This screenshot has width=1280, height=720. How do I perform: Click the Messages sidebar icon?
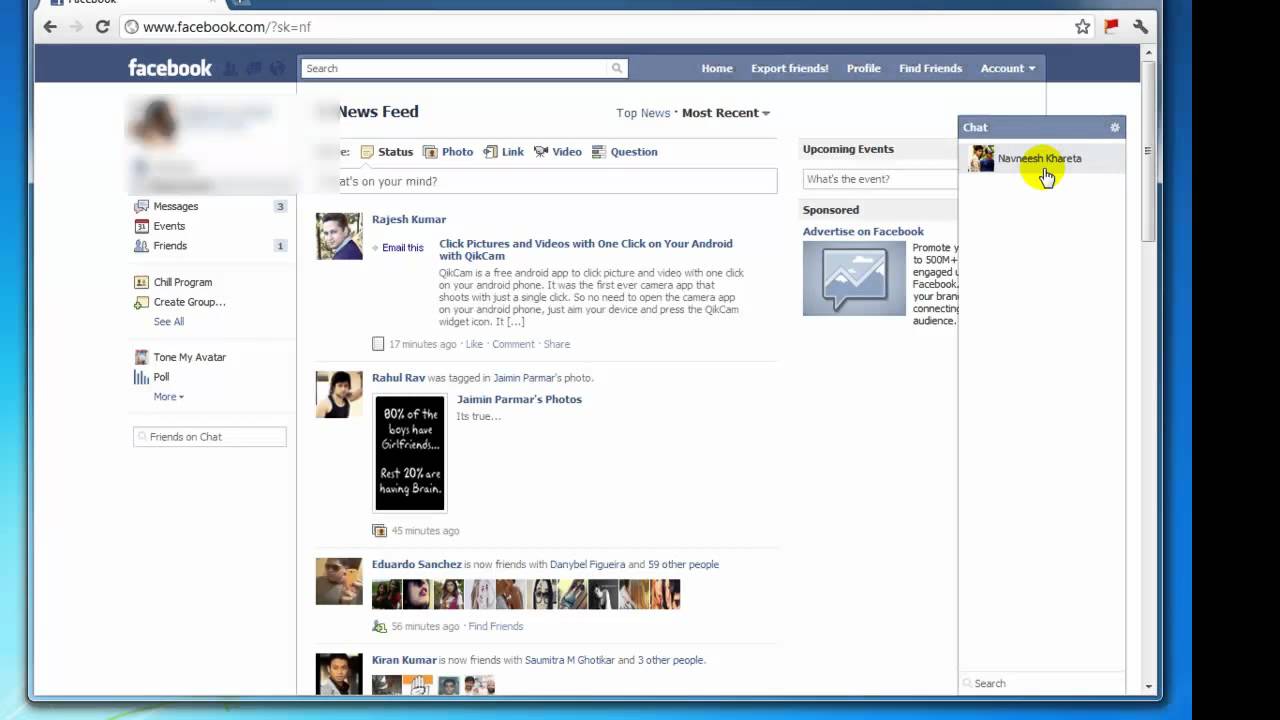pyautogui.click(x=141, y=206)
